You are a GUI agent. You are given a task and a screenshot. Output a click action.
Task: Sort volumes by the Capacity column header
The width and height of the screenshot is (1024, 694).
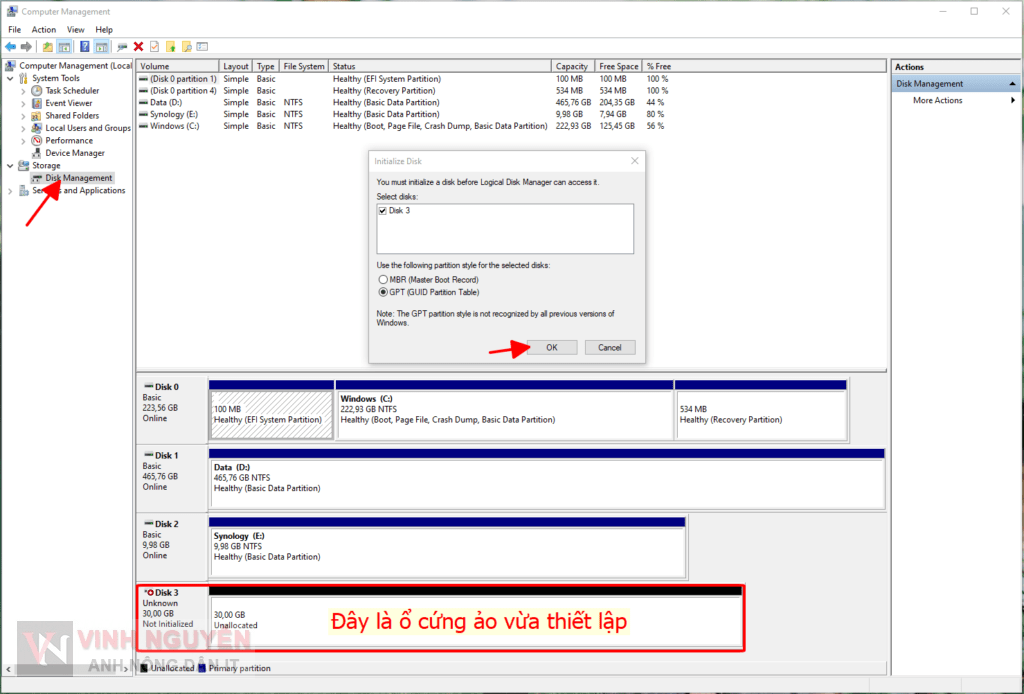(x=572, y=67)
